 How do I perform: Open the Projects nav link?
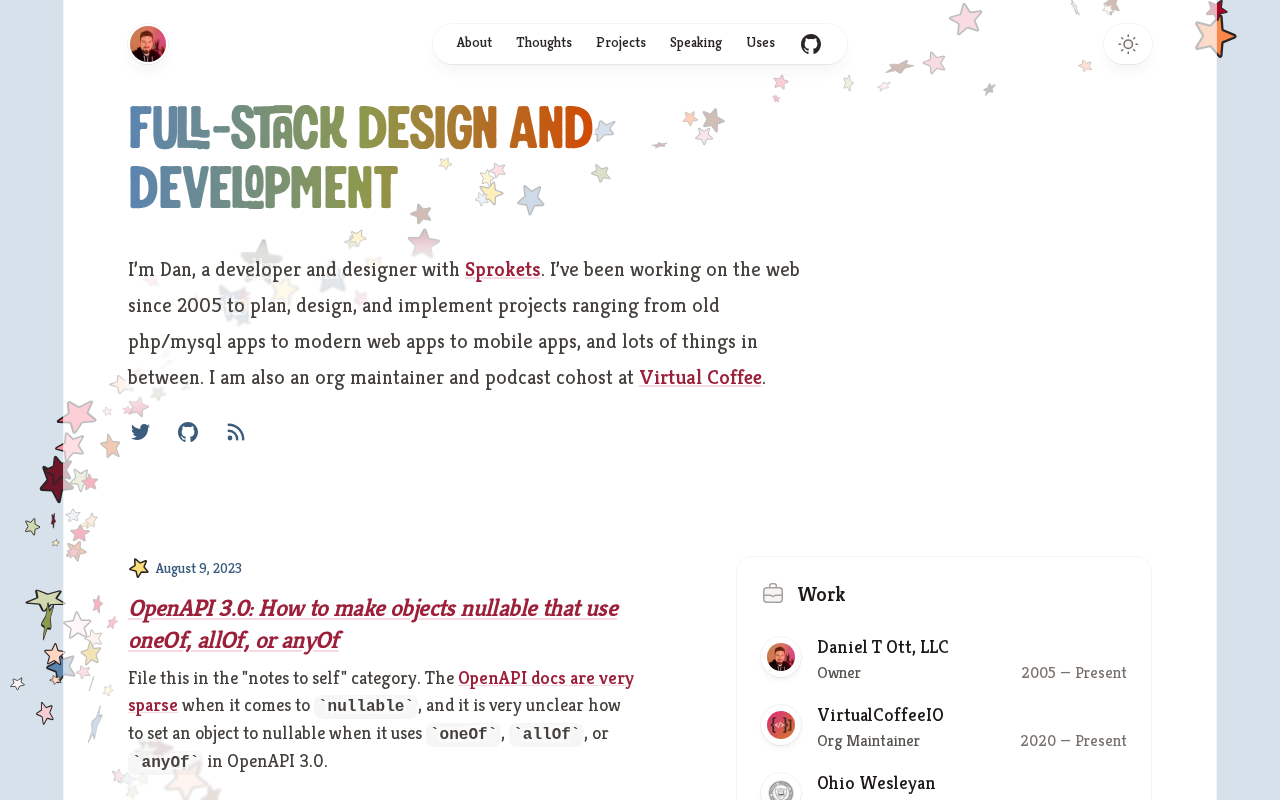[621, 43]
